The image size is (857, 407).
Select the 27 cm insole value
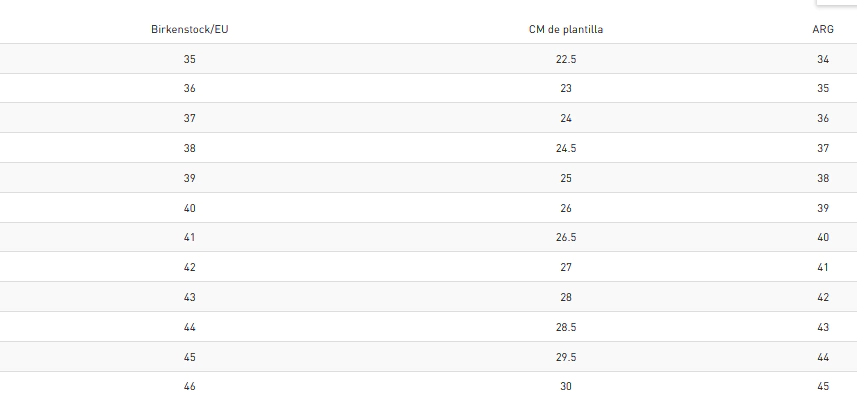coord(566,267)
